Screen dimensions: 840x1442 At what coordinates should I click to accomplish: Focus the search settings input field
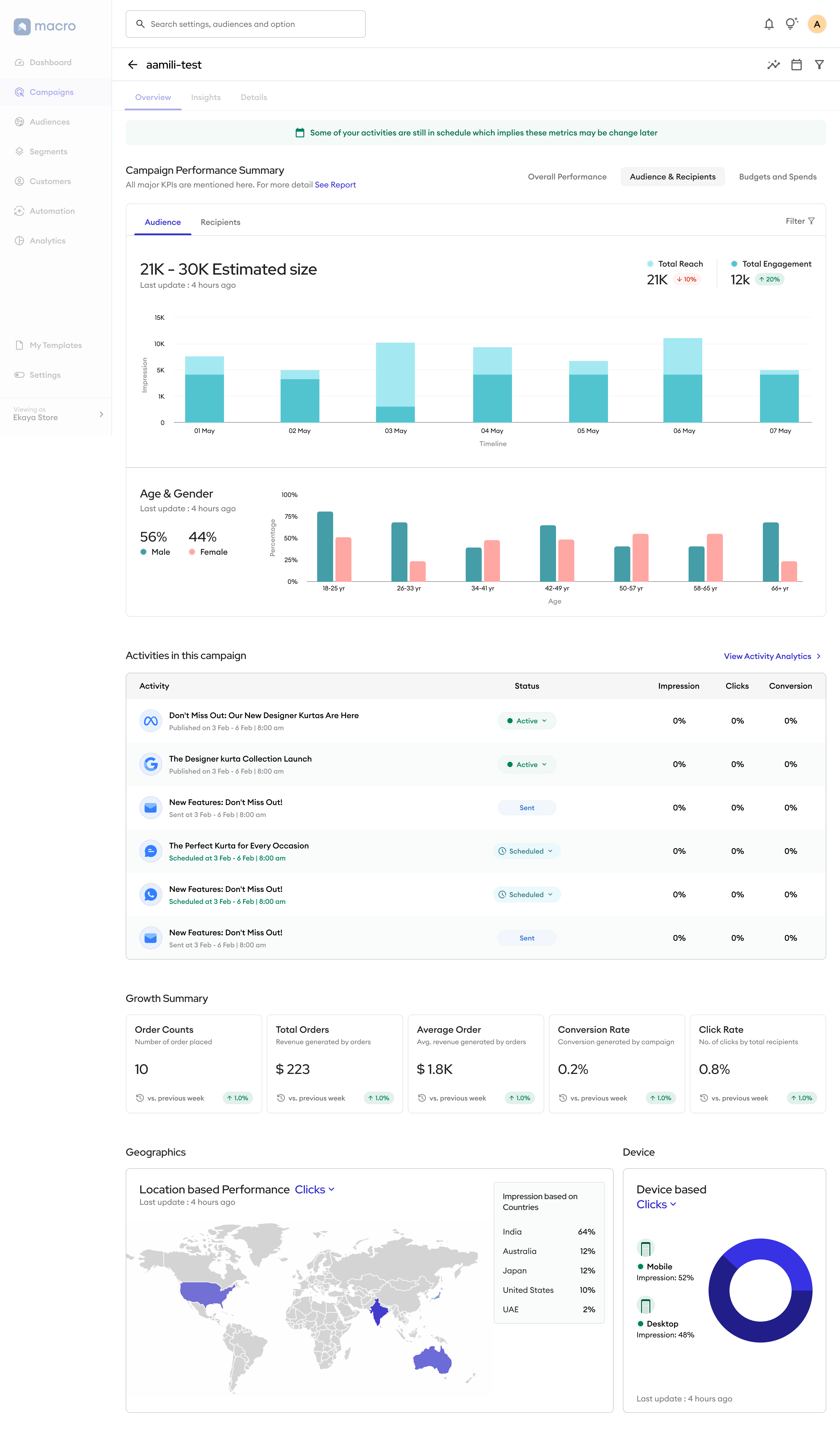coord(245,24)
